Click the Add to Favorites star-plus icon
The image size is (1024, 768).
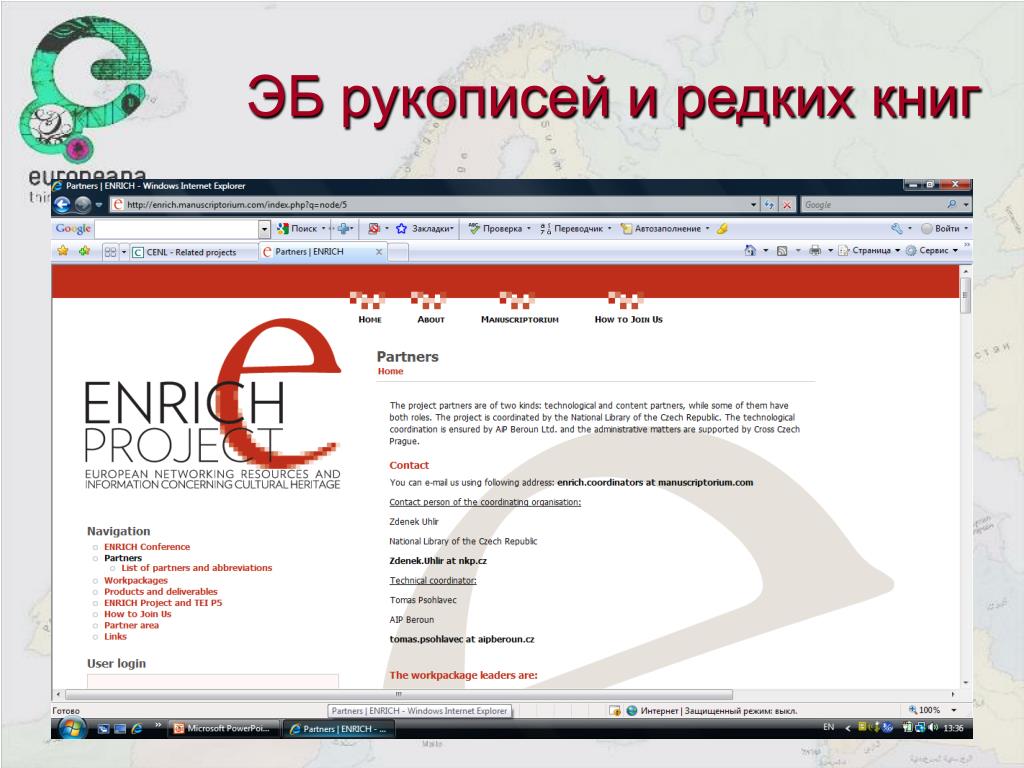point(84,251)
